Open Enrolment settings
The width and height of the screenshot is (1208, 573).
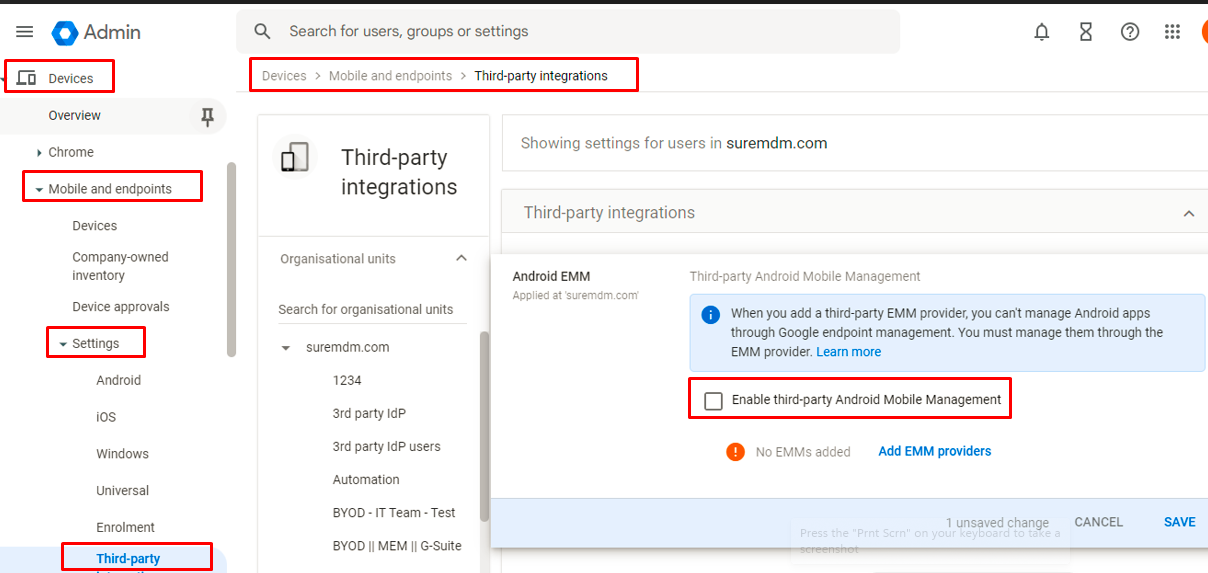[x=126, y=528]
